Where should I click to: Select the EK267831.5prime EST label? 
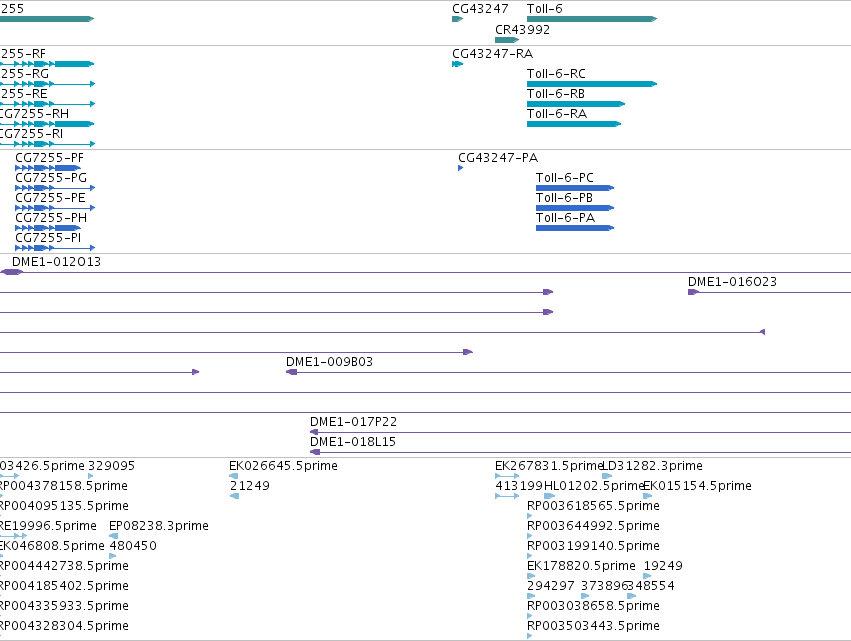pyautogui.click(x=549, y=466)
